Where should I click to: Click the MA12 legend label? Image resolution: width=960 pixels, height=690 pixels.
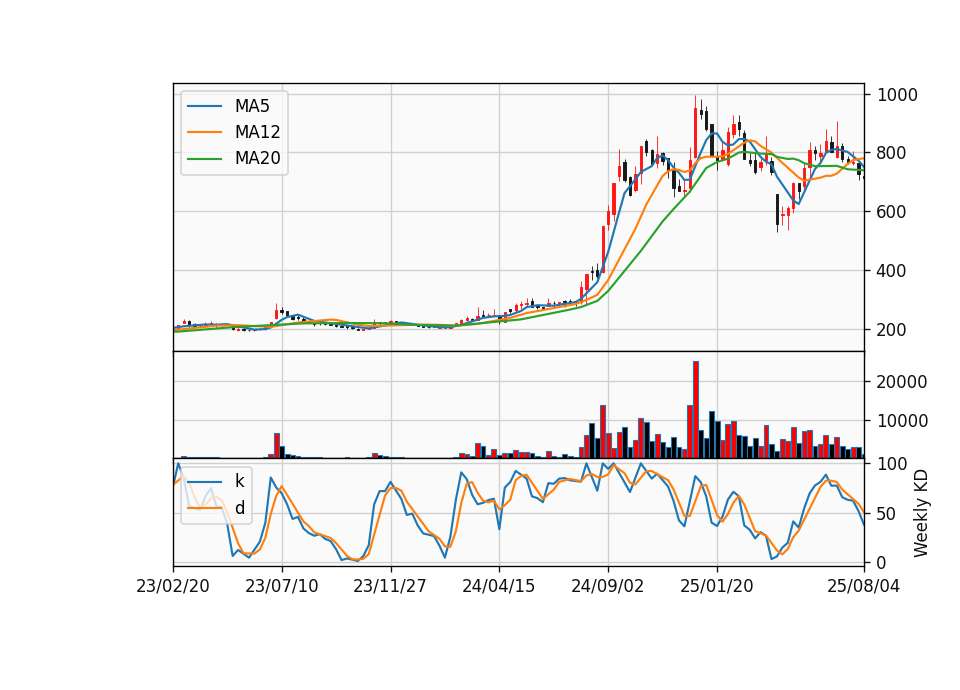(257, 132)
